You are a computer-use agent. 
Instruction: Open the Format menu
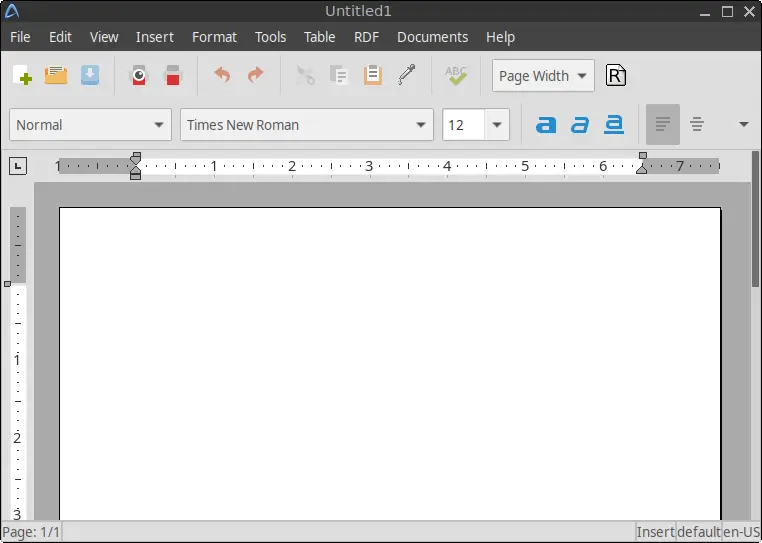214,37
